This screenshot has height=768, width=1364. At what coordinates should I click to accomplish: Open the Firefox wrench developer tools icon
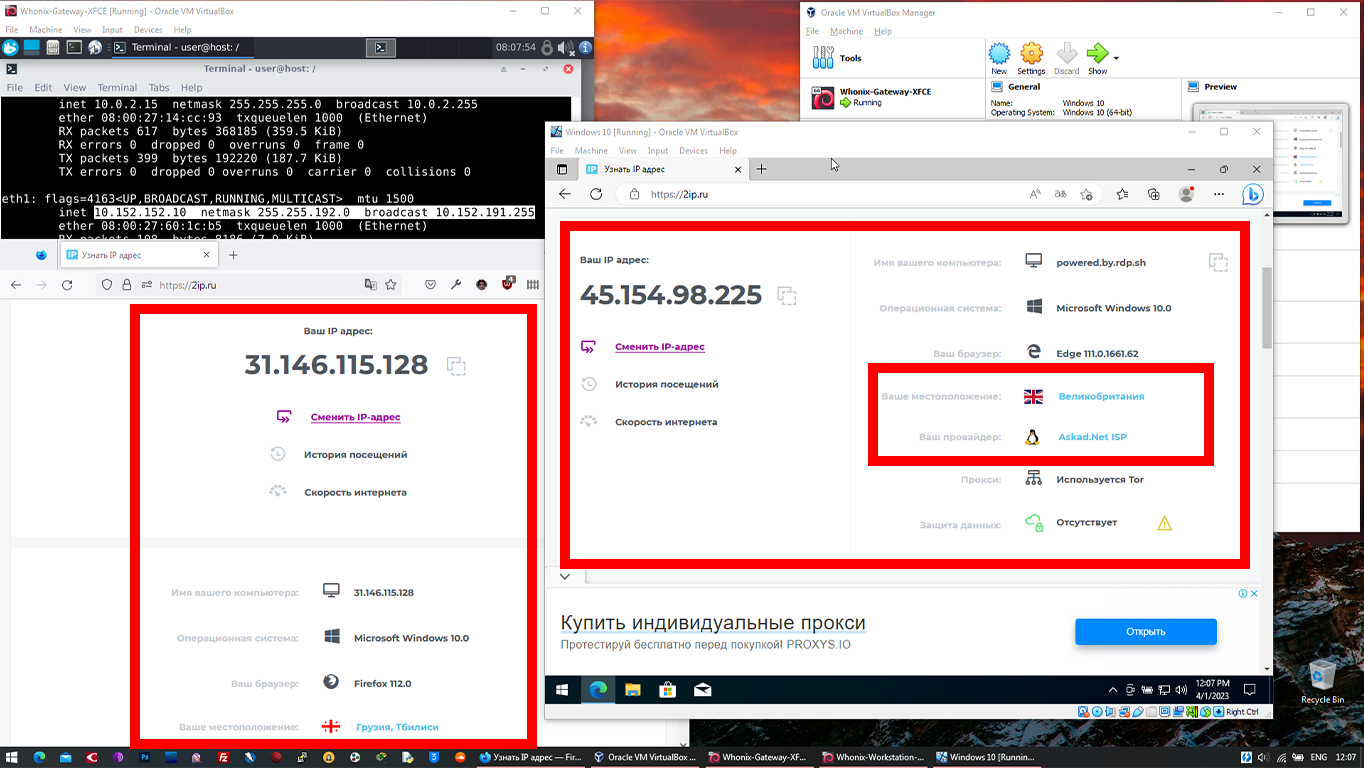tap(456, 285)
